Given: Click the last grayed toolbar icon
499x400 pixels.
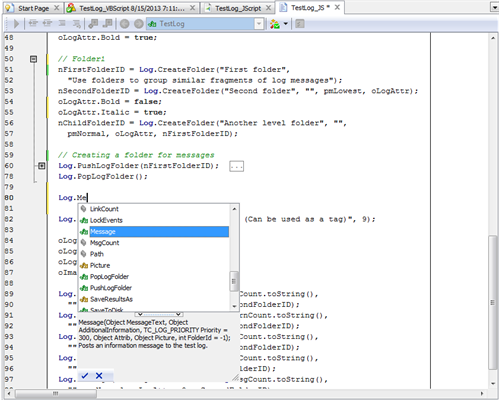Looking at the screenshot, I should tap(300, 24).
